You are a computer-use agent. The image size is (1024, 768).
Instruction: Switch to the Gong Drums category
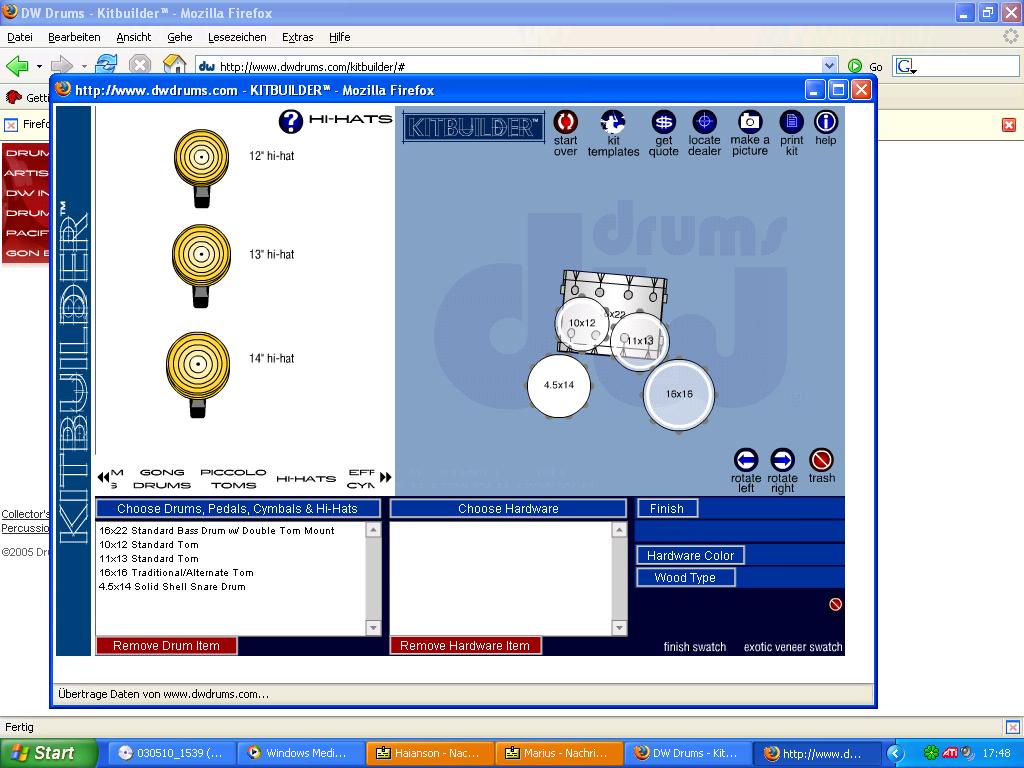coord(162,479)
